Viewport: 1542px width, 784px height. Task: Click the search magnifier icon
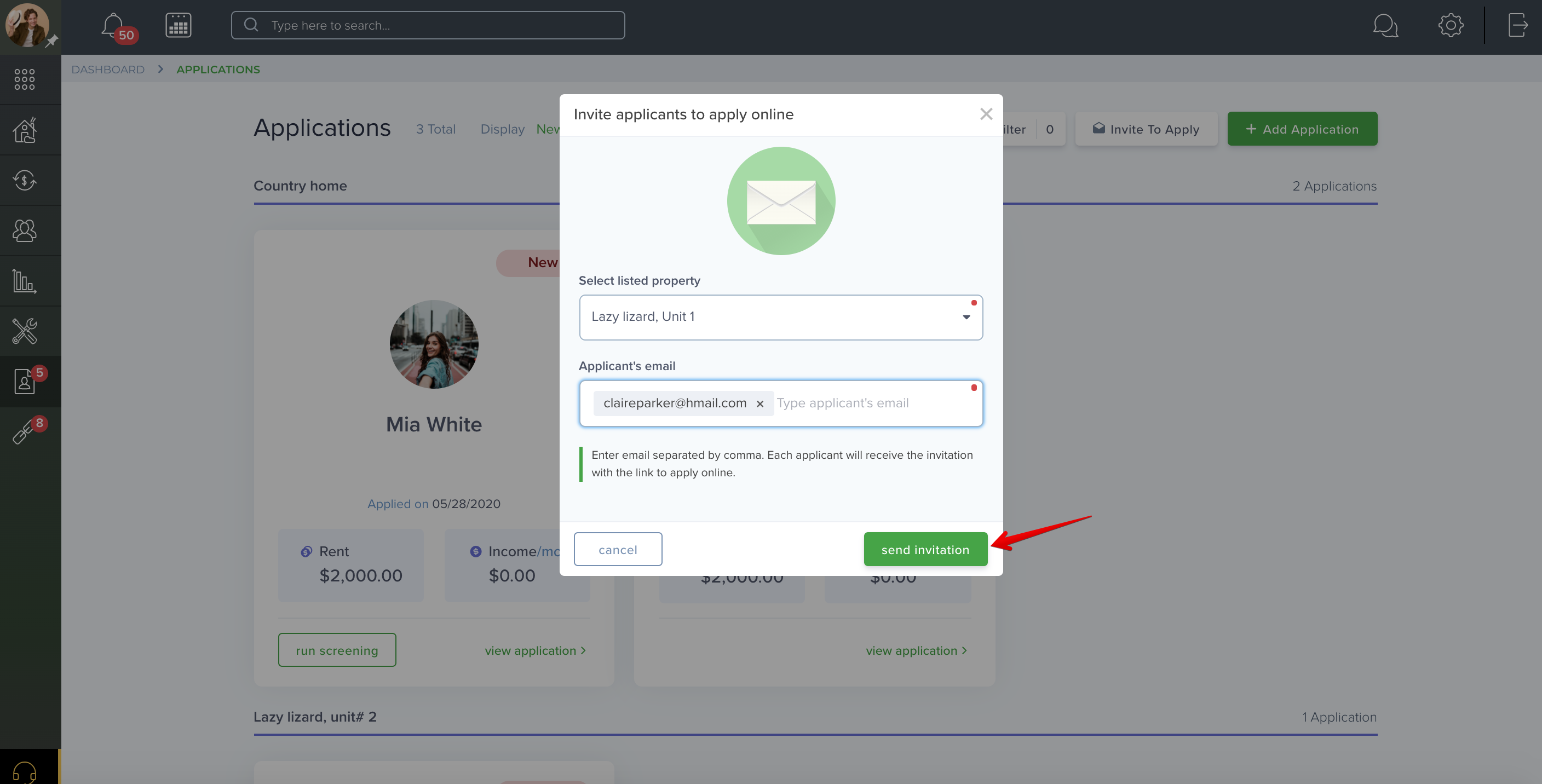click(x=251, y=25)
